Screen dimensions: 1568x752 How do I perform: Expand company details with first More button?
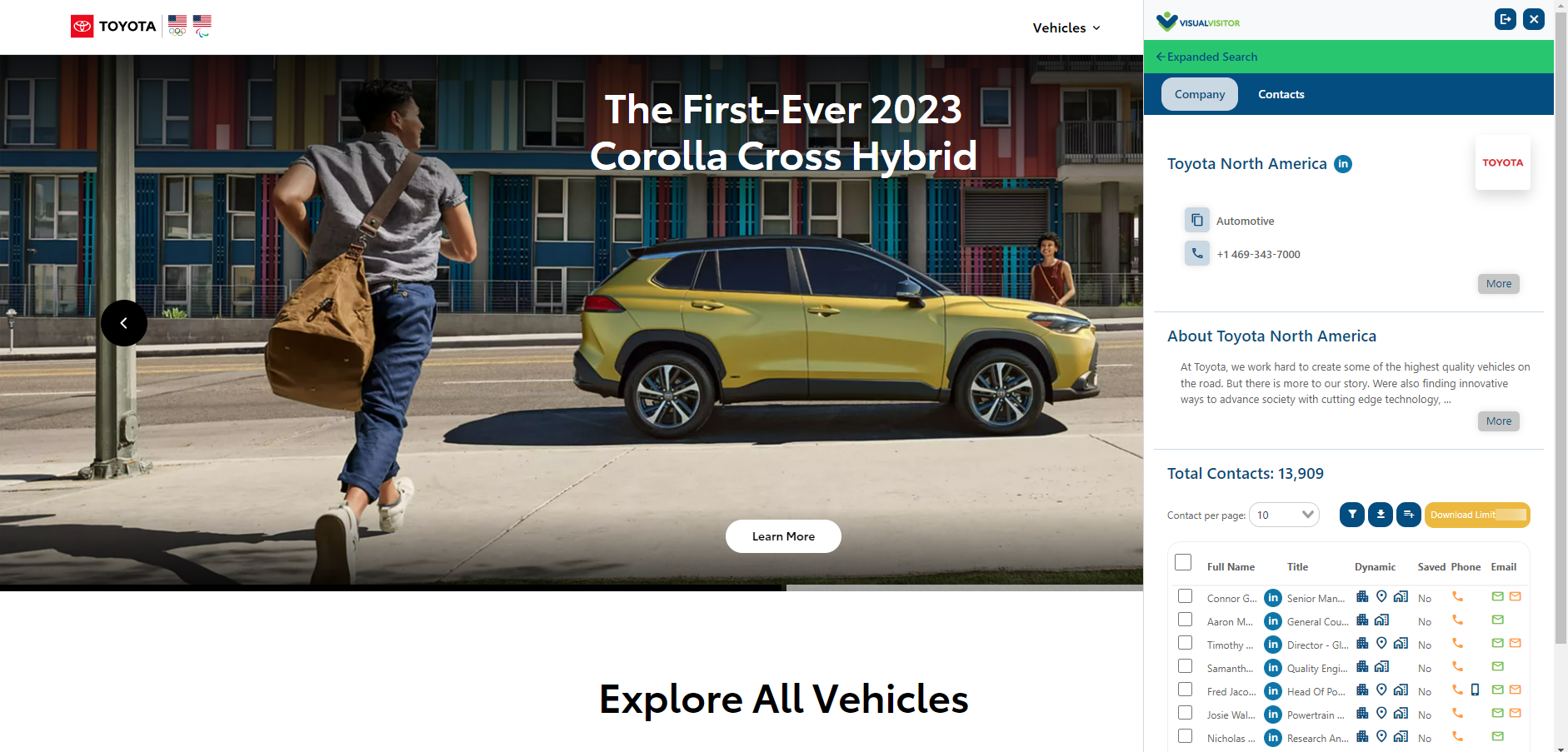point(1498,284)
